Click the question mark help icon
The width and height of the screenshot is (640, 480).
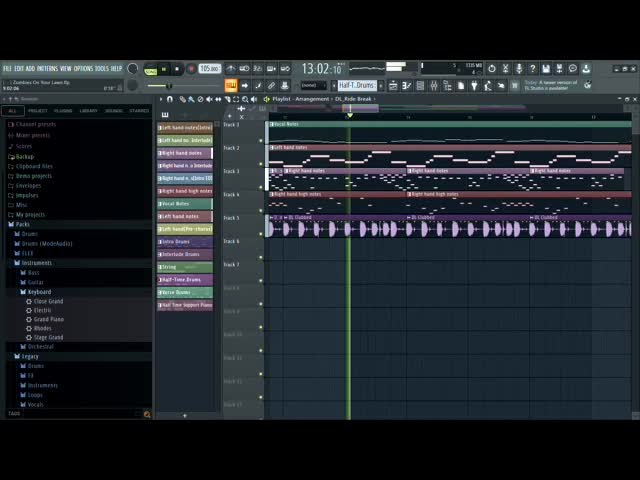(532, 69)
